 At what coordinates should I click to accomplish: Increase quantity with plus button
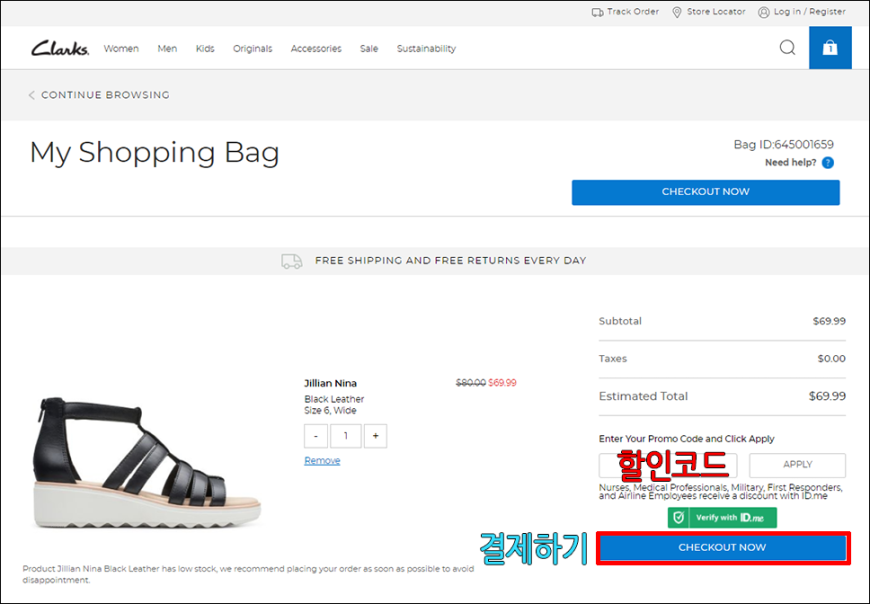(x=376, y=436)
